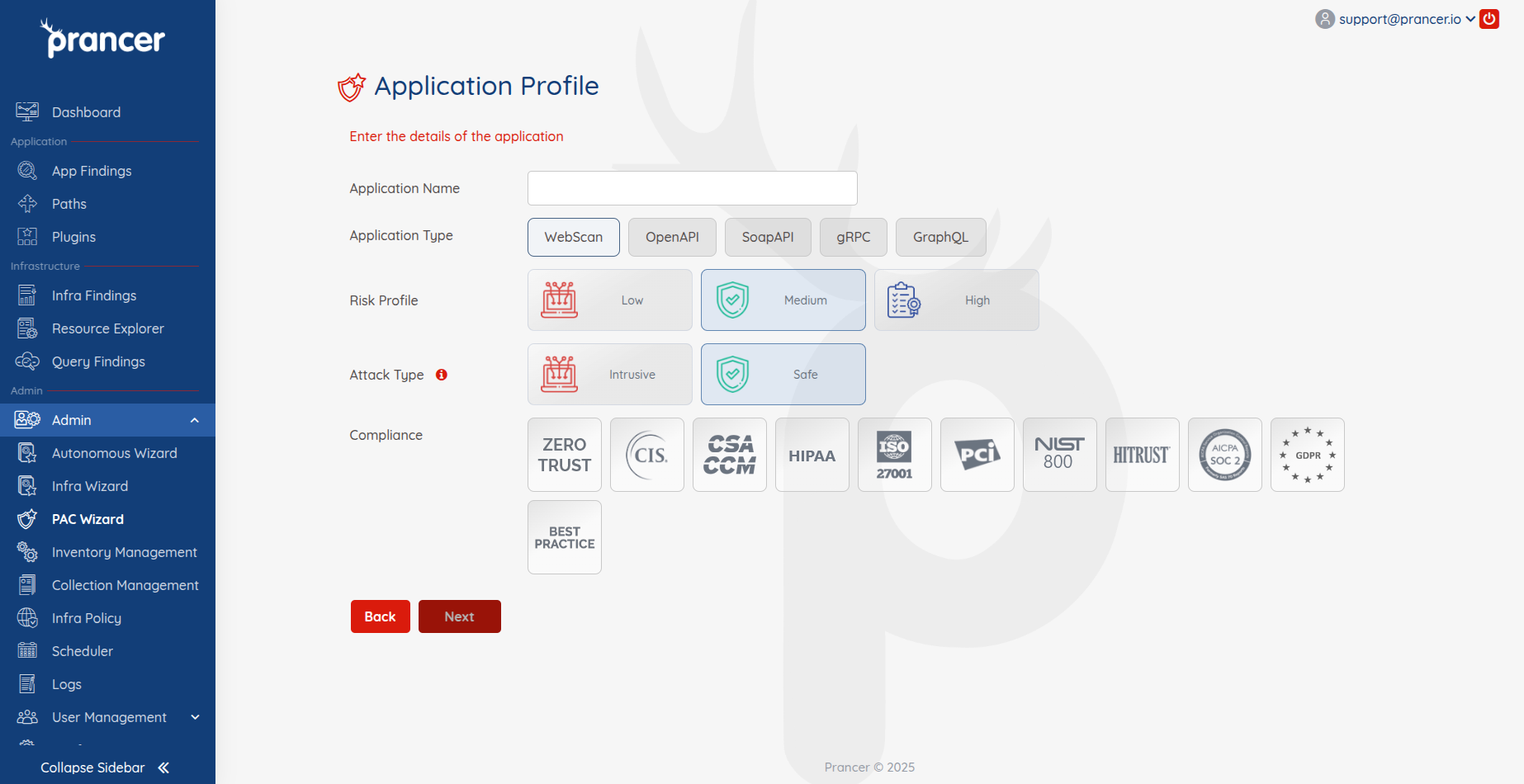Select the Safe attack type
This screenshot has height=784, width=1524.
pos(783,375)
